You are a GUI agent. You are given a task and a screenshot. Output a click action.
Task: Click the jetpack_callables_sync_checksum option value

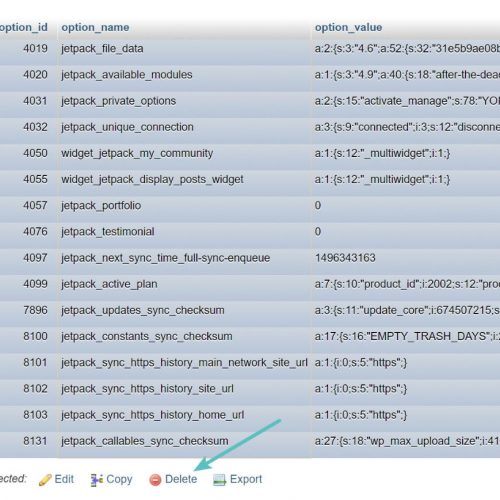pyautogui.click(x=407, y=441)
